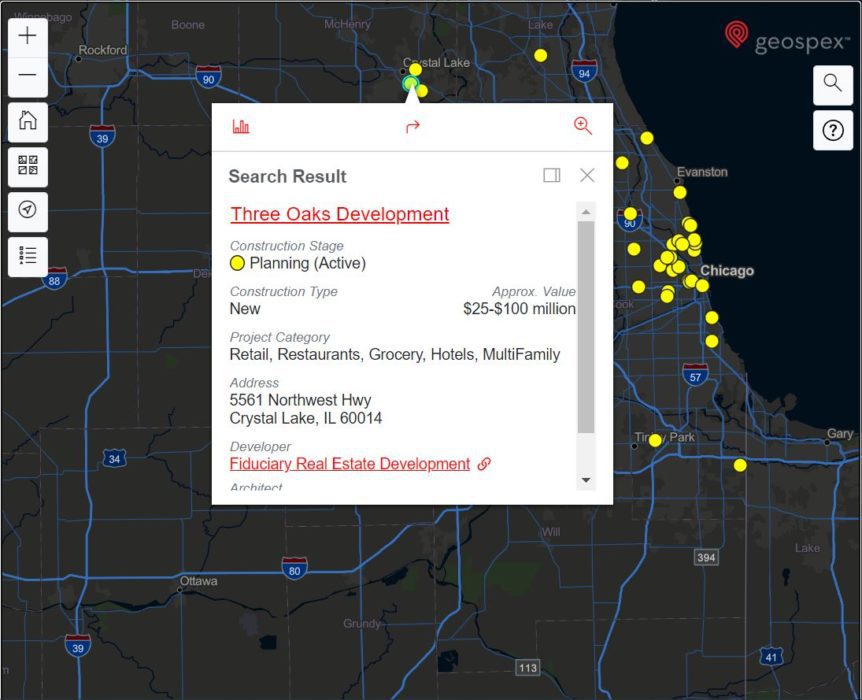Activate the find-my-location compass icon
Viewport: 862px width, 700px height.
(27, 211)
